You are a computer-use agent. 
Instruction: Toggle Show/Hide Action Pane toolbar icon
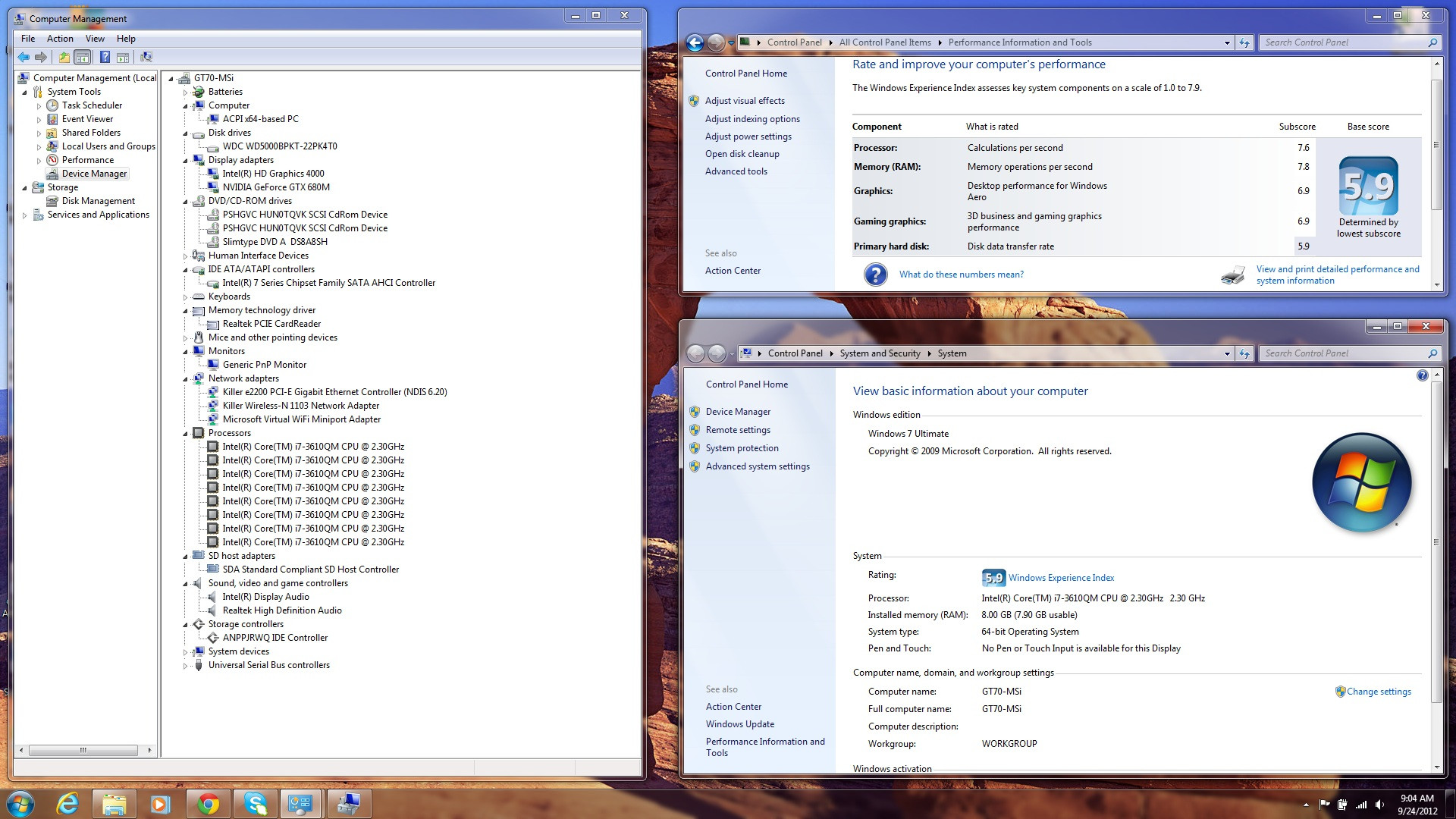click(x=122, y=57)
